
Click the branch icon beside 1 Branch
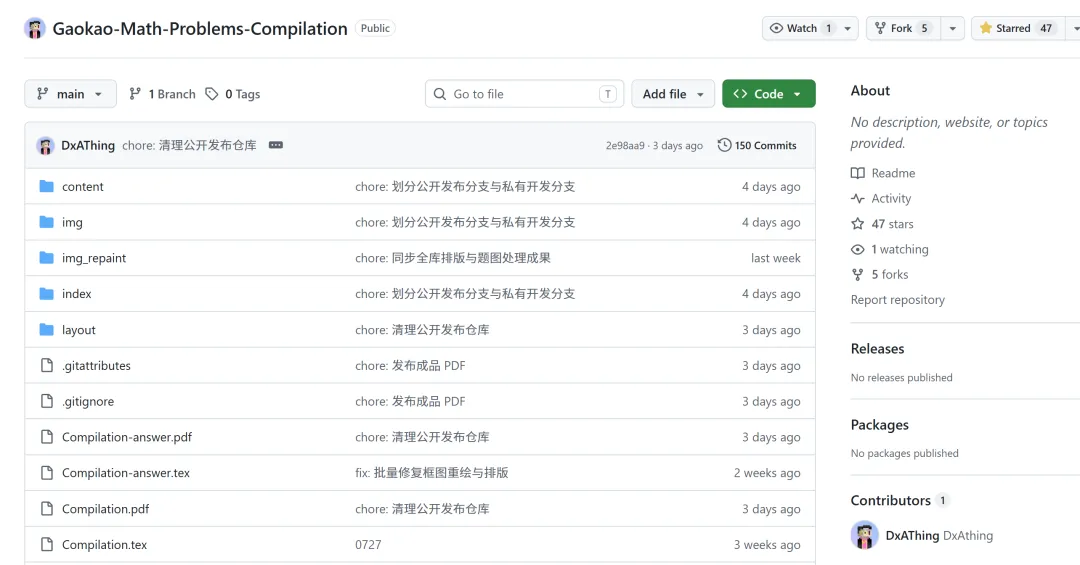coord(135,94)
